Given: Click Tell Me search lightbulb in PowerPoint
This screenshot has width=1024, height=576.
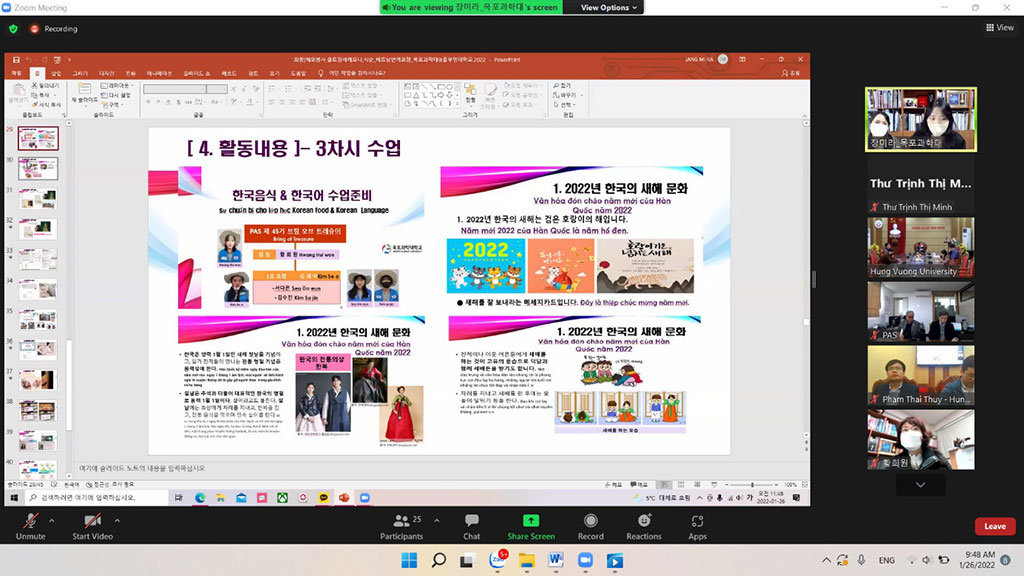Looking at the screenshot, I should point(320,73).
